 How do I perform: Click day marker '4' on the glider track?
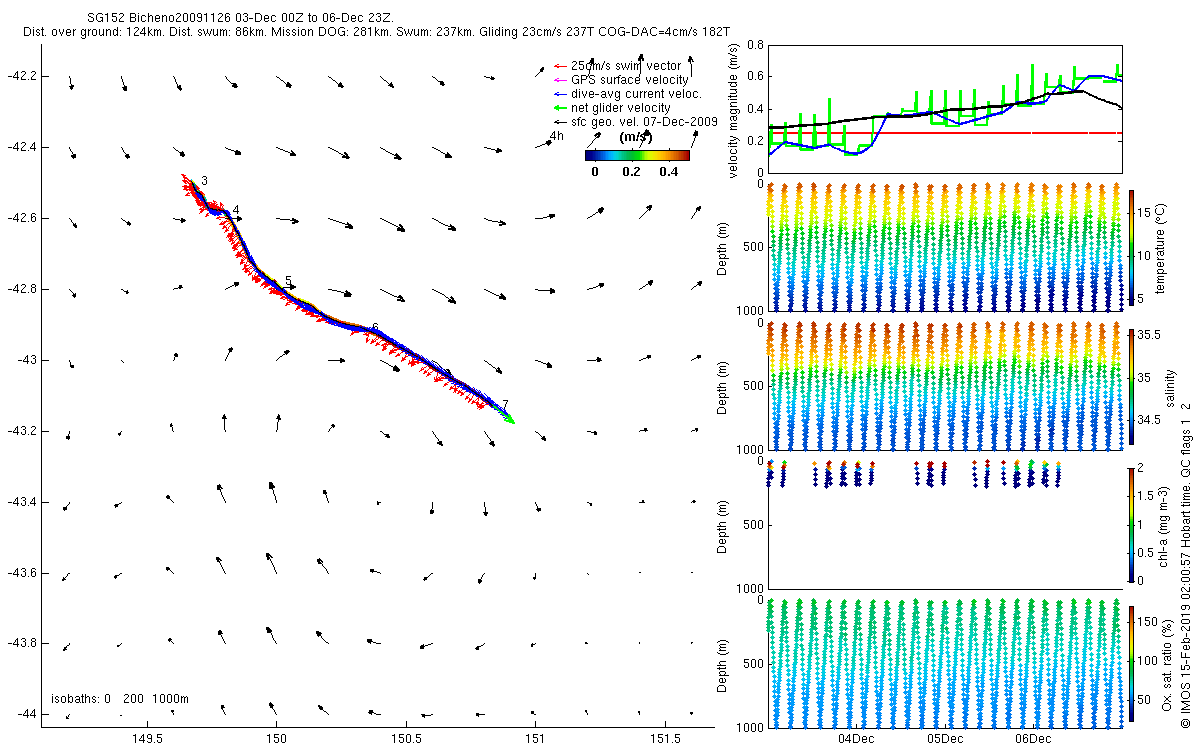236,211
